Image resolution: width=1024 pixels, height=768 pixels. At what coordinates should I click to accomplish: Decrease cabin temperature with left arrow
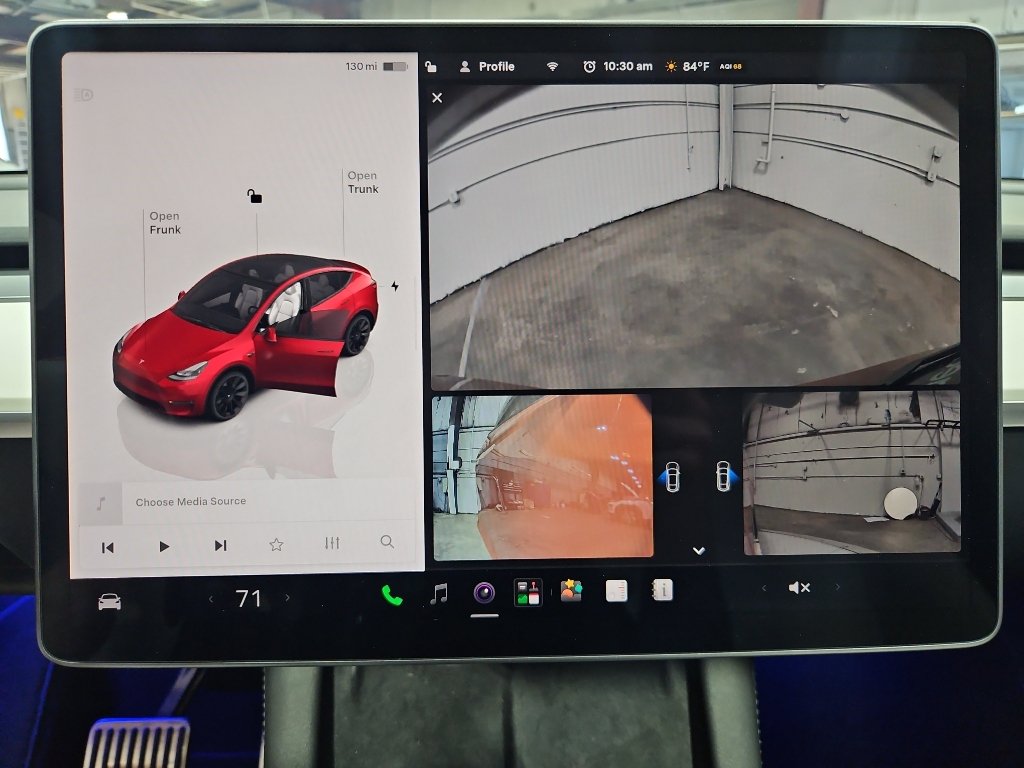pyautogui.click(x=211, y=598)
